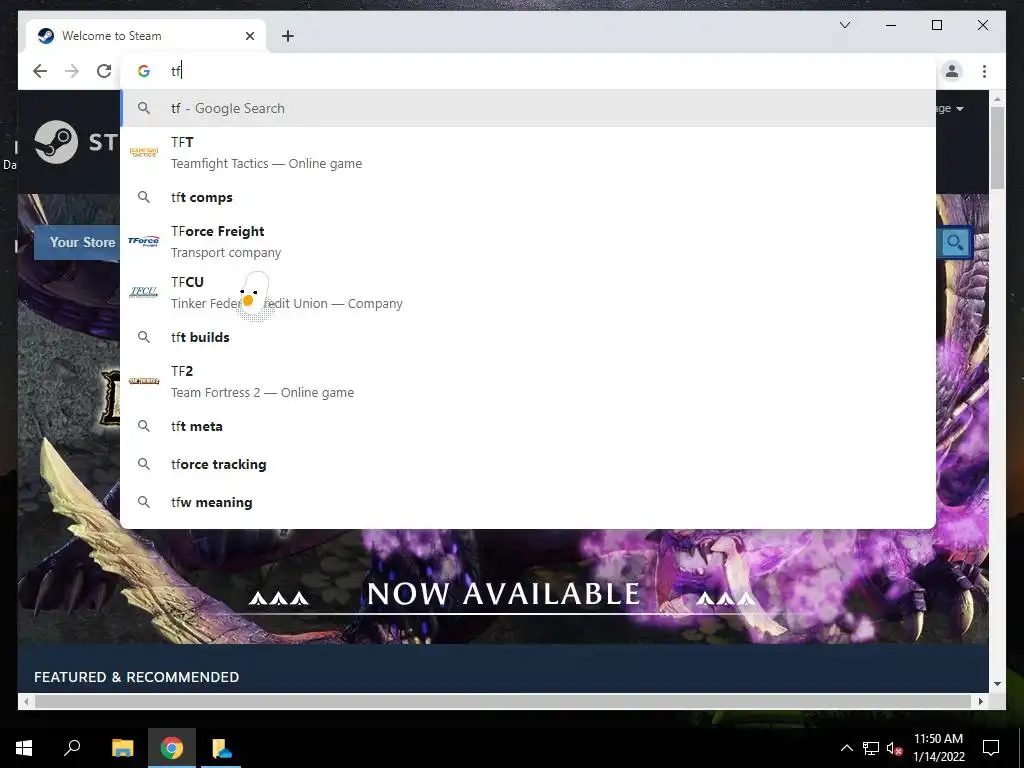Select the 'tft meta' suggestion
The width and height of the screenshot is (1024, 768).
pos(528,426)
